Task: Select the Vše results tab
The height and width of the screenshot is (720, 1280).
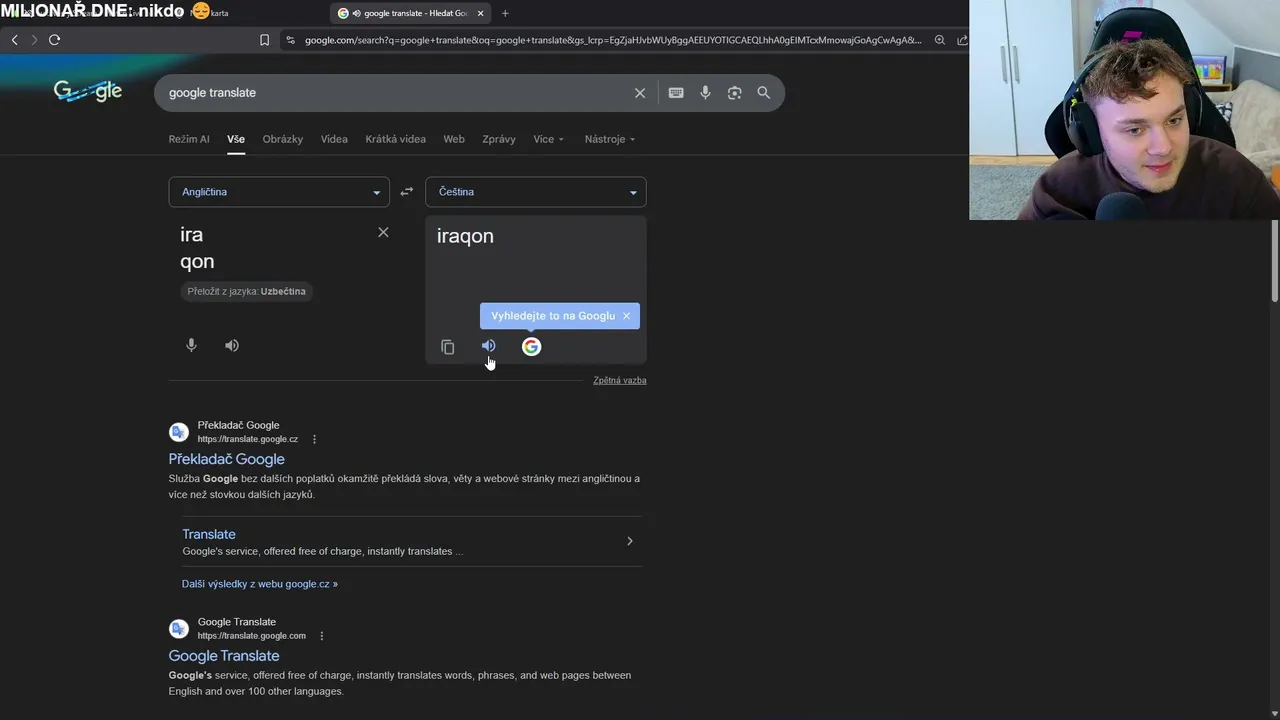Action: click(236, 139)
